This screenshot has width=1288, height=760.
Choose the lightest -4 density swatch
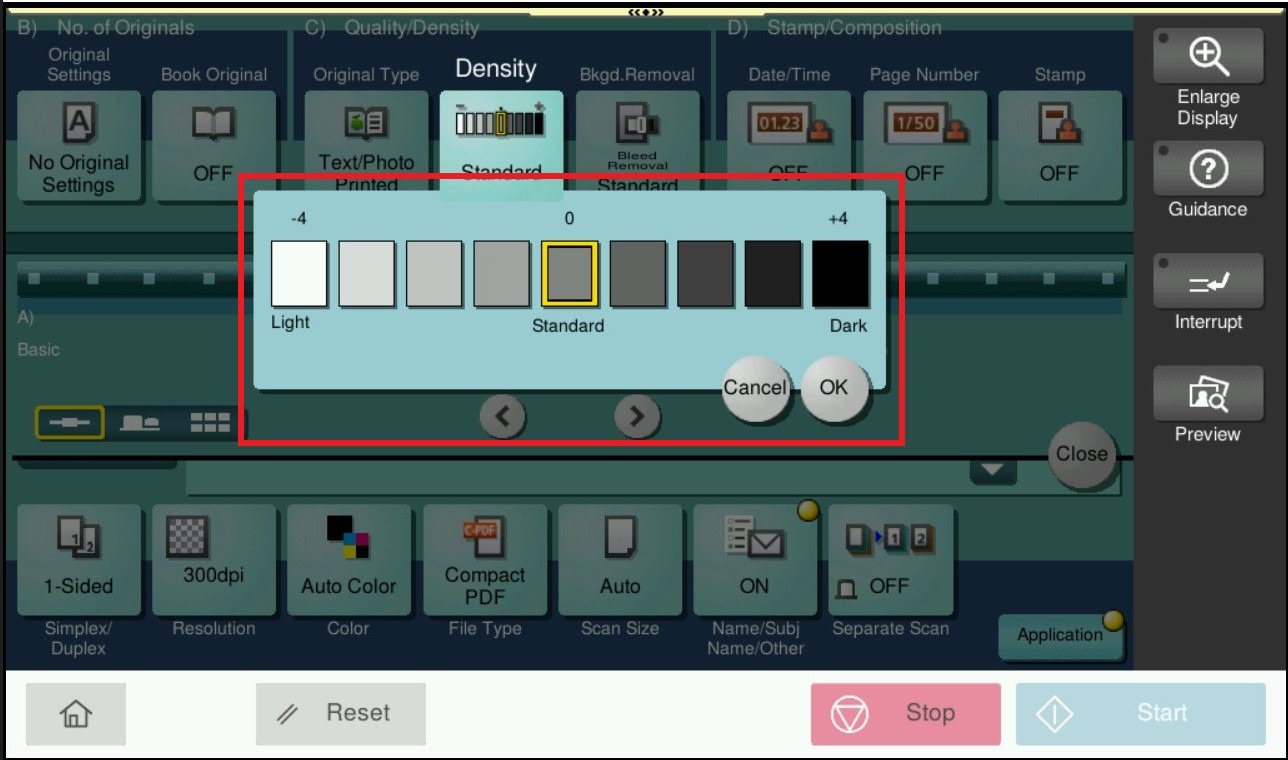[x=299, y=274]
